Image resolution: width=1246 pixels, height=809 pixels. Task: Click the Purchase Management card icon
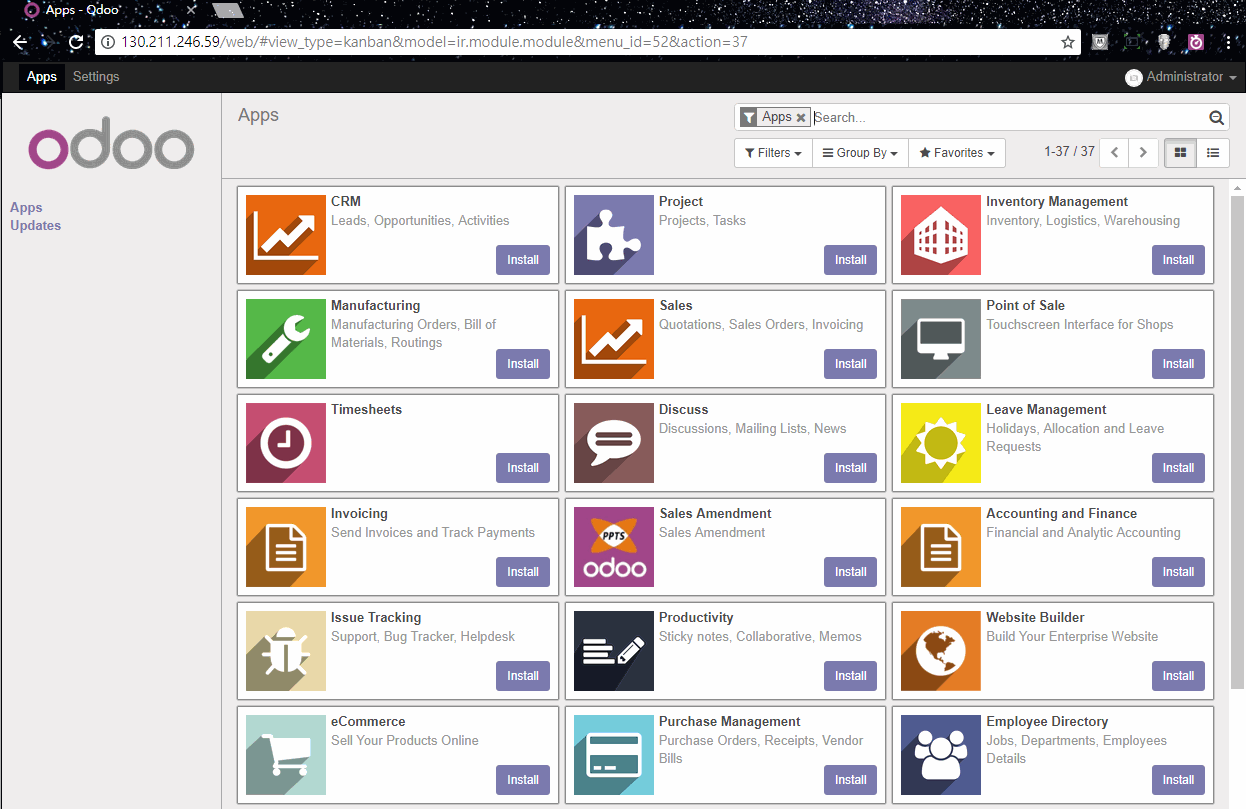[614, 755]
